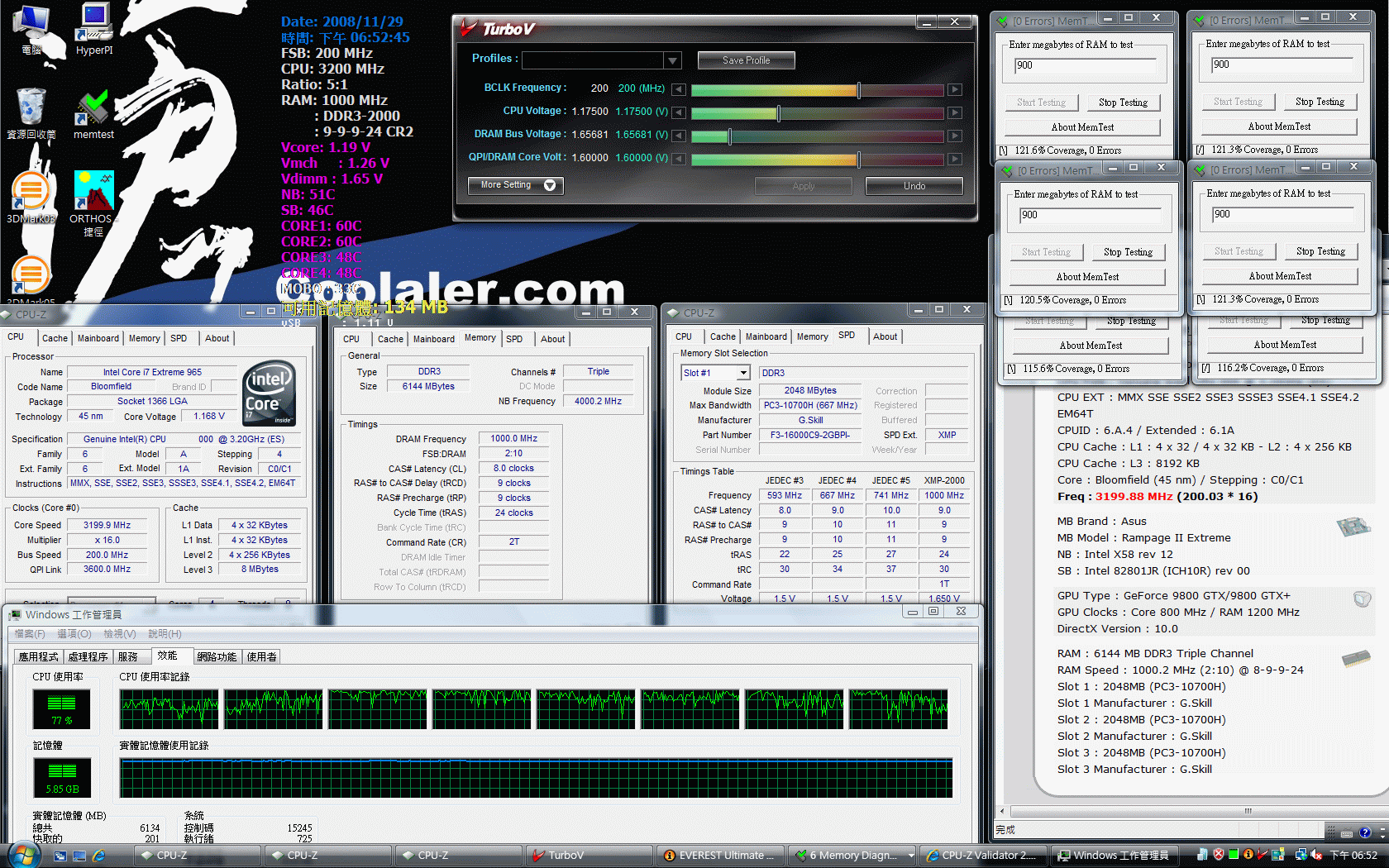Switch to the Mainboard tab in the Memory CPU-Z window
The height and width of the screenshot is (868, 1389).
(x=433, y=339)
